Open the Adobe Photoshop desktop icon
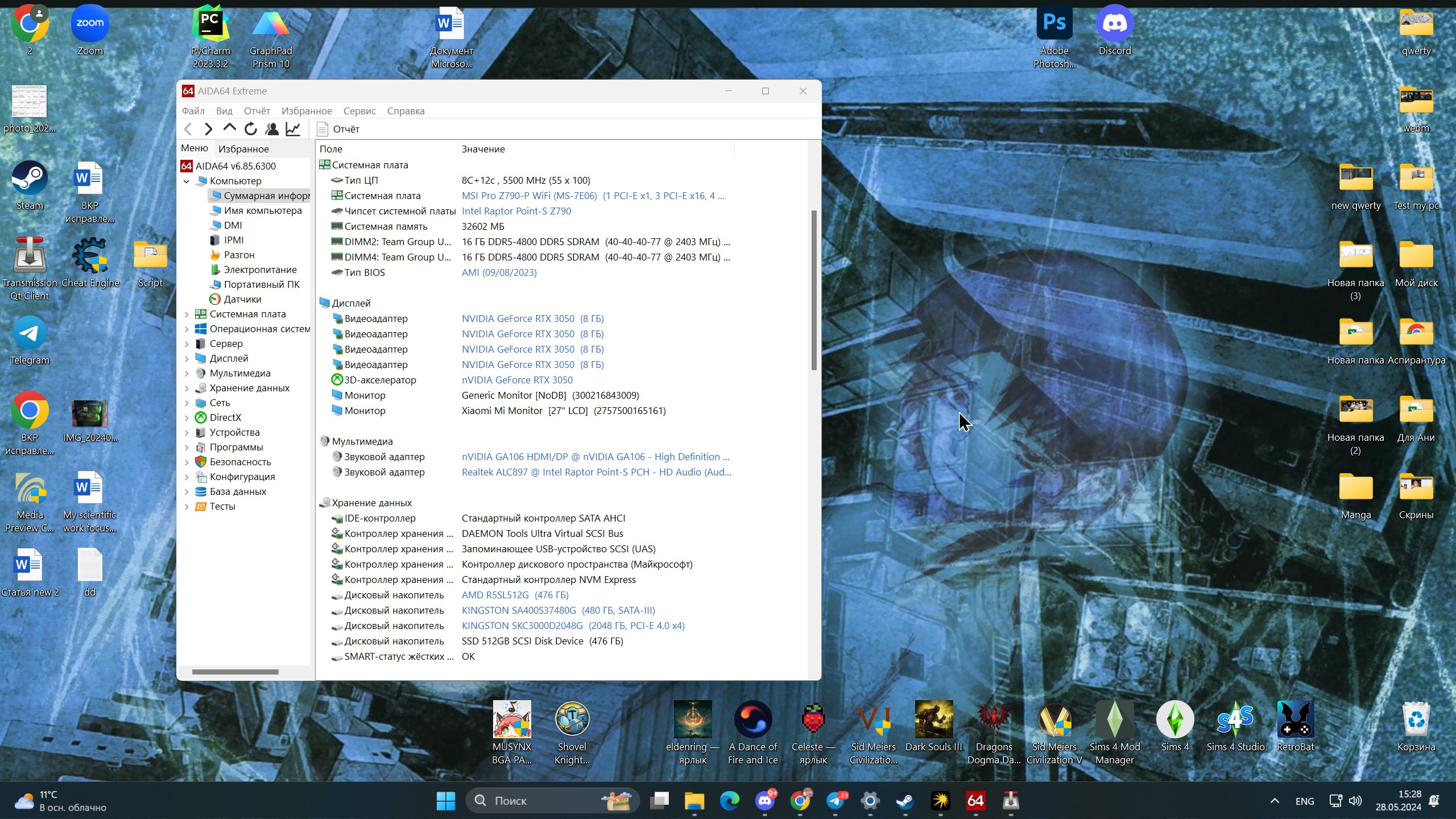Image resolution: width=1456 pixels, height=819 pixels. (1054, 38)
